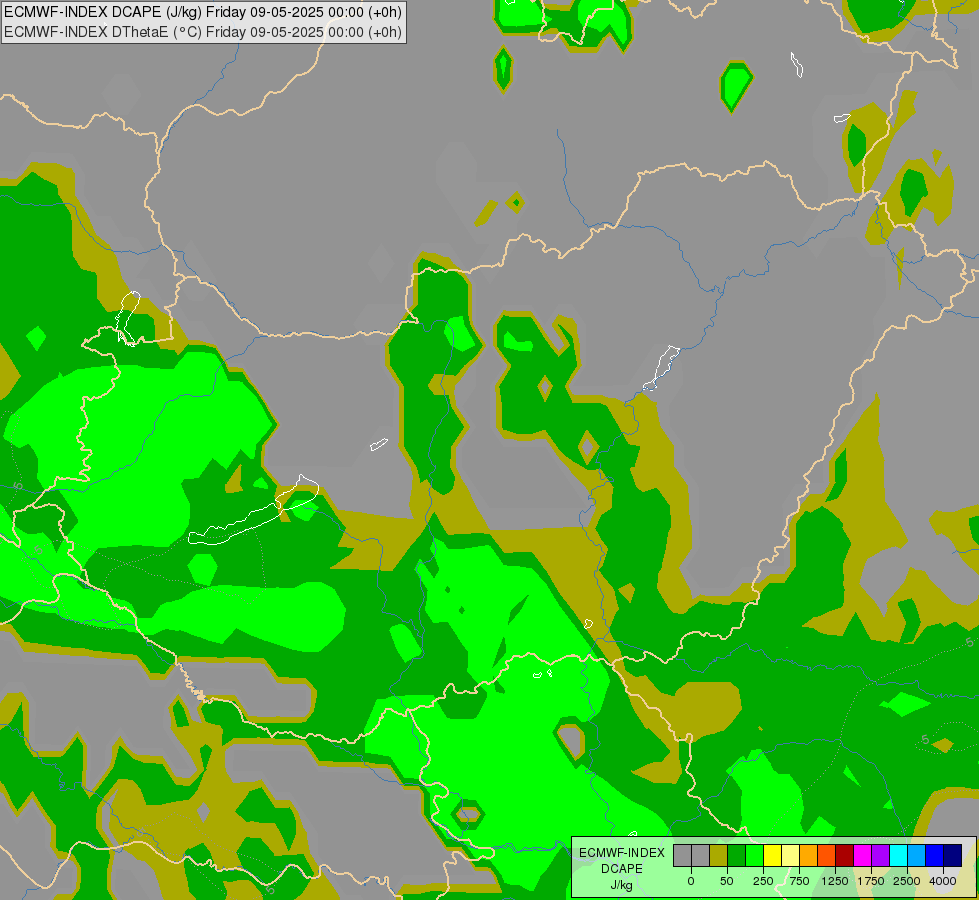Click the DThetaE (°C) title line
The width and height of the screenshot is (979, 900).
203,32
